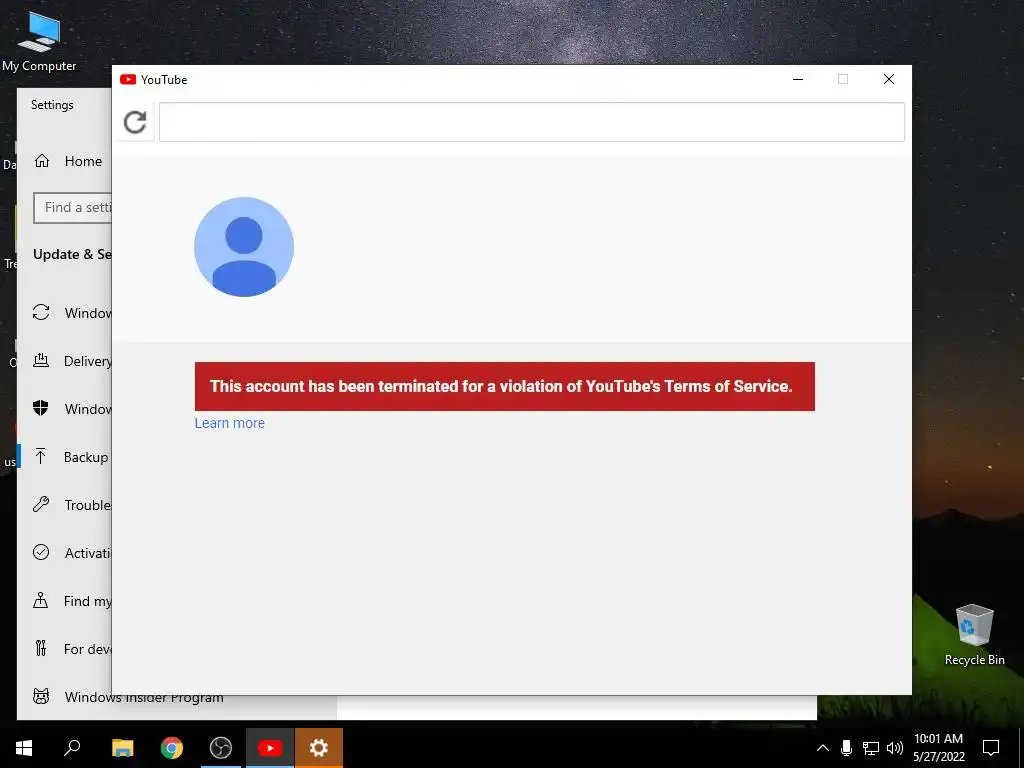Select Find my device in Settings

[x=88, y=601]
